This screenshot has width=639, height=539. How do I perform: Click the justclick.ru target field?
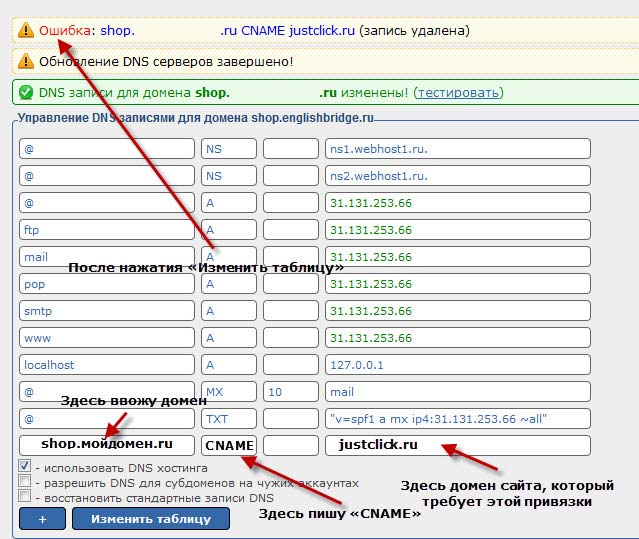[x=458, y=445]
